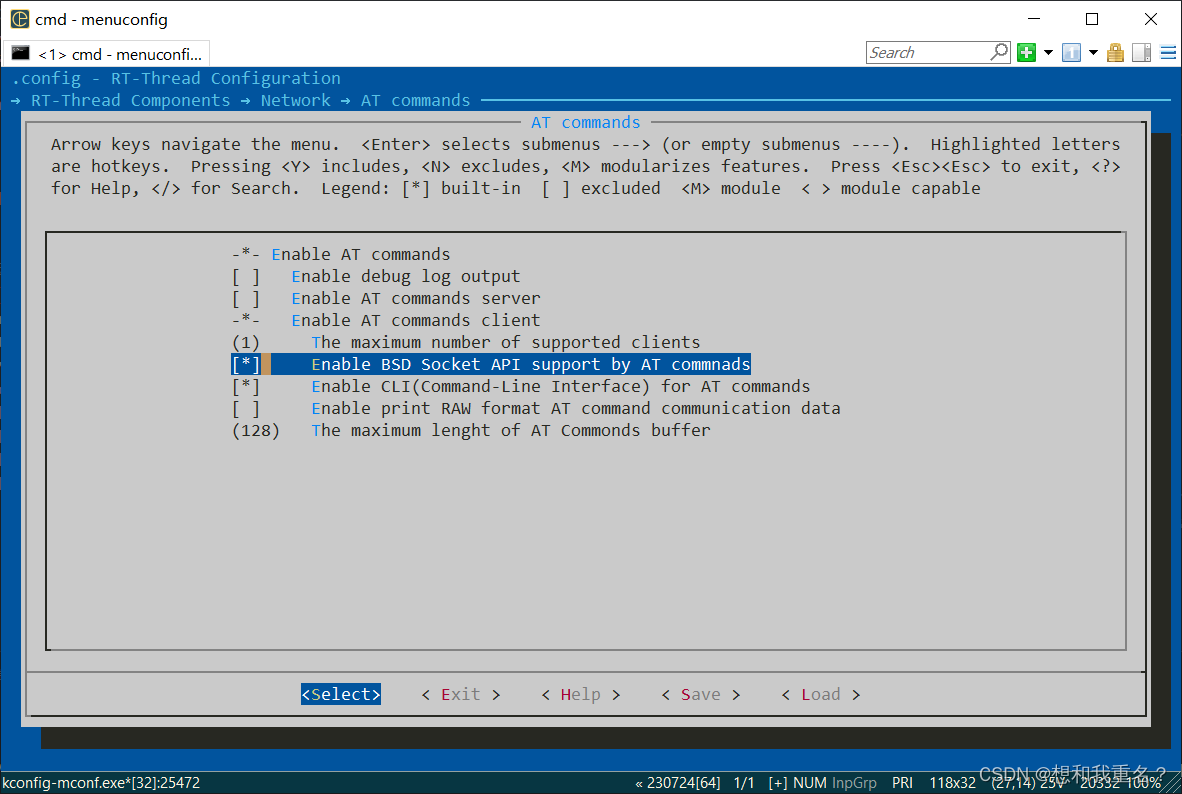Click inside the Search input field
The height and width of the screenshot is (794, 1182).
(930, 52)
